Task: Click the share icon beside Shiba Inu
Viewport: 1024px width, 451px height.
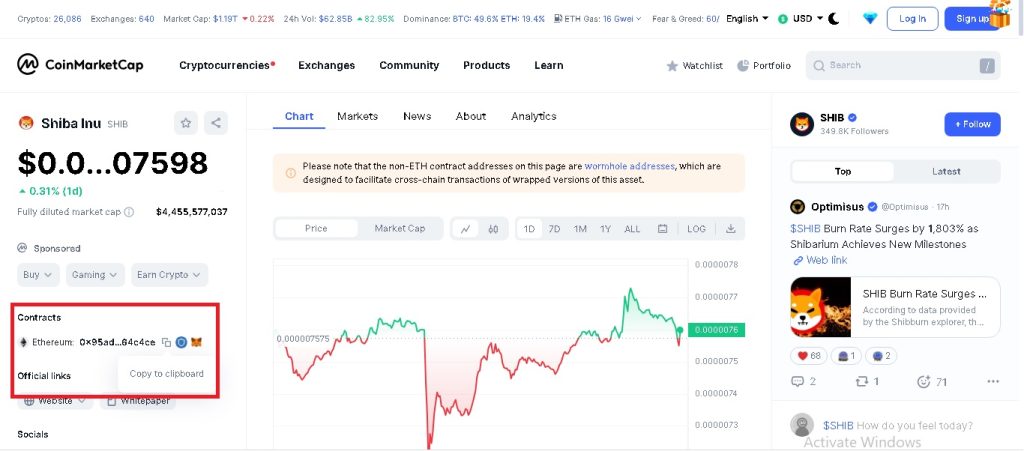Action: [x=216, y=123]
